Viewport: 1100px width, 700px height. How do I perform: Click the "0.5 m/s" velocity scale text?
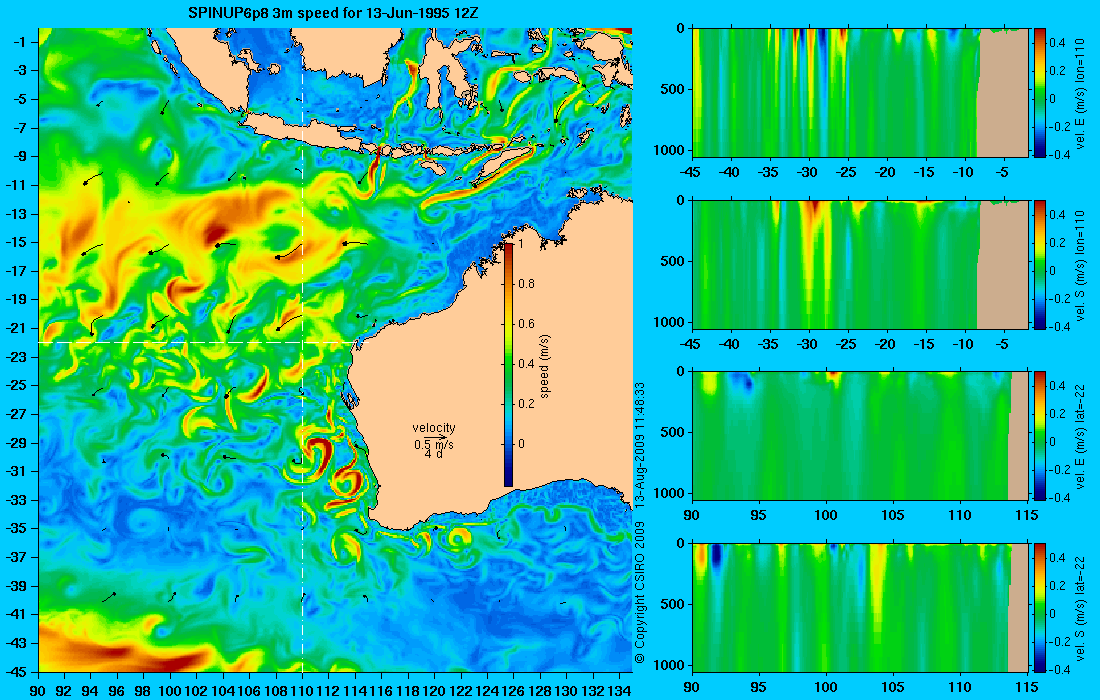click(434, 445)
